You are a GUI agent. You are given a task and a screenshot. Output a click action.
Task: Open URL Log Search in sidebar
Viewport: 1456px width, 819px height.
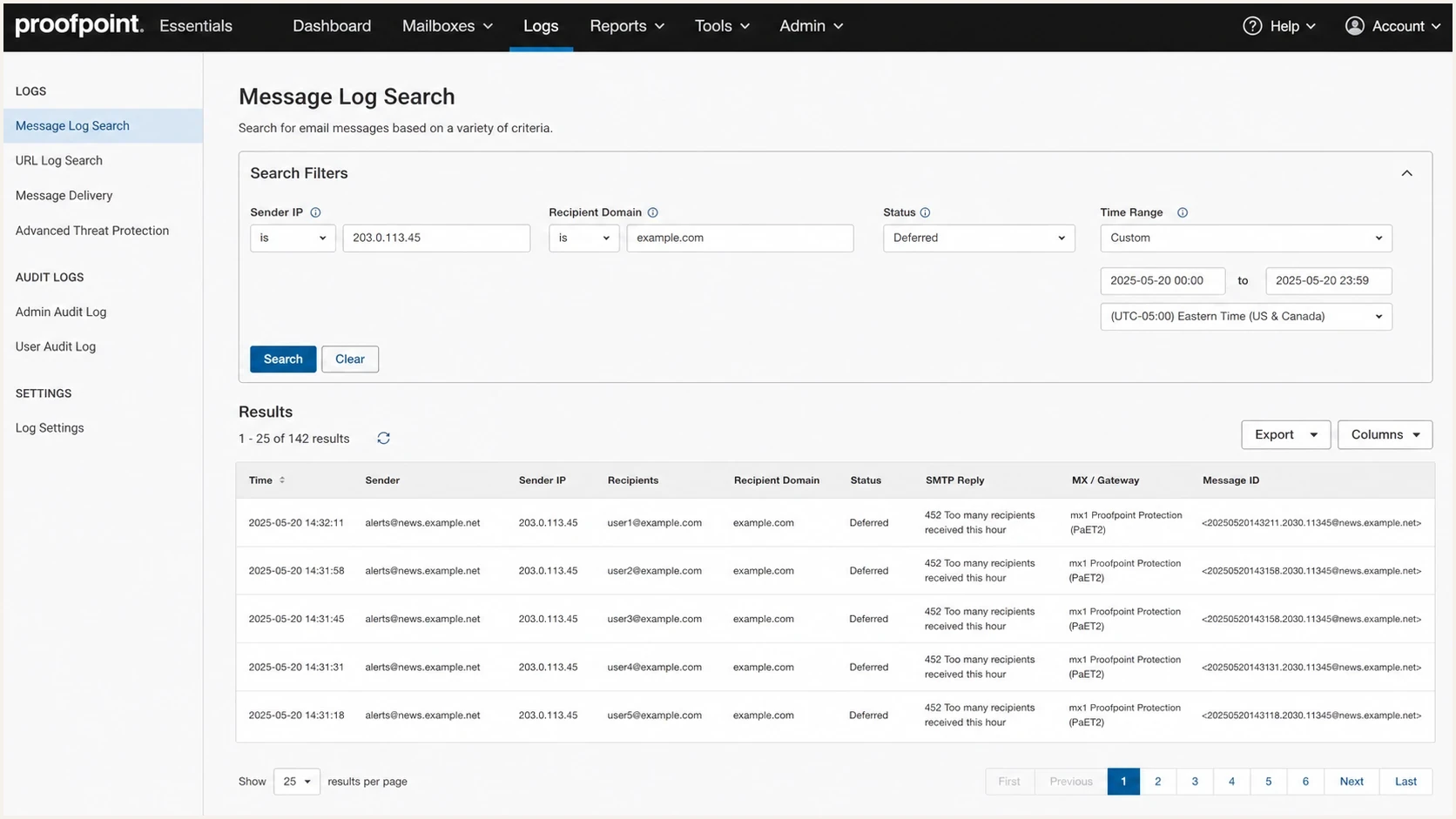click(x=59, y=161)
